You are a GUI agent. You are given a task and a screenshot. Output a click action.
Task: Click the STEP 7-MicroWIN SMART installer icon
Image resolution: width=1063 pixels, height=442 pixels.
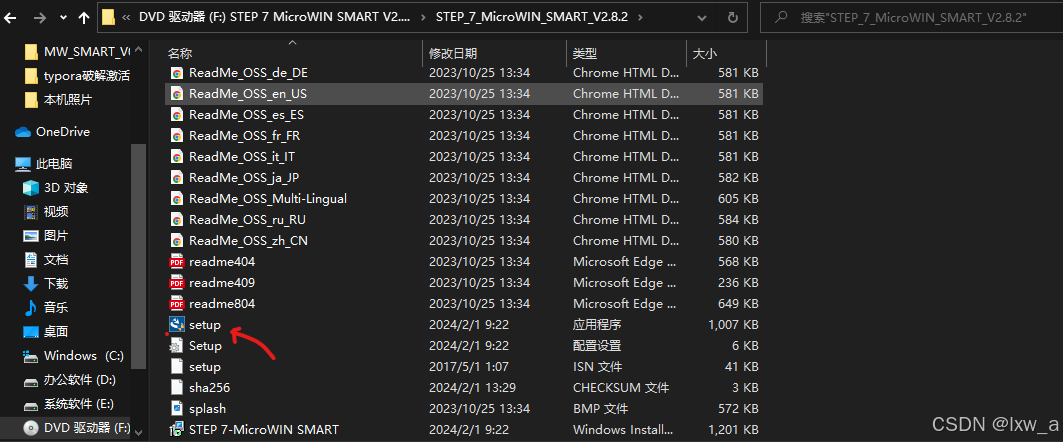[177, 429]
